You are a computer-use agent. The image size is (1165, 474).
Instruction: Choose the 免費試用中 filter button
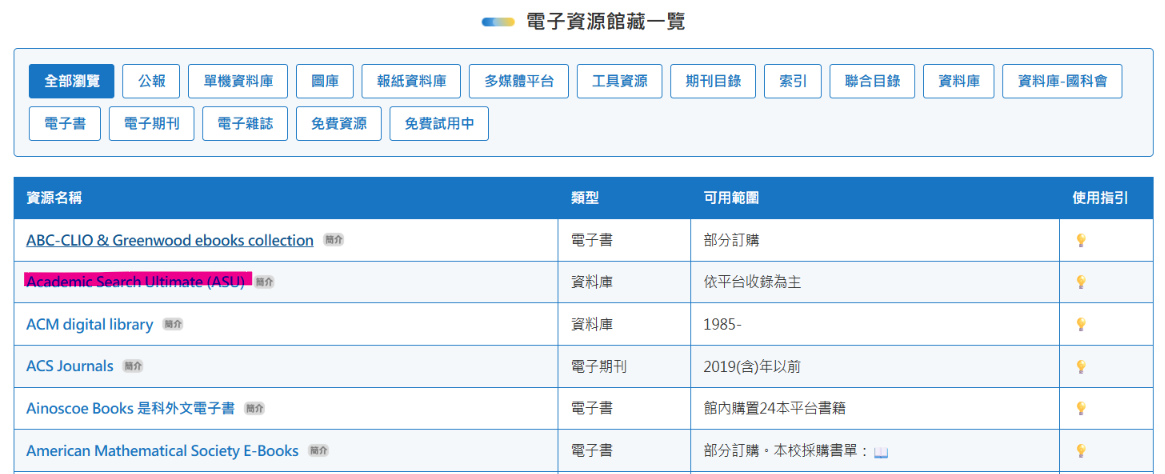point(439,123)
